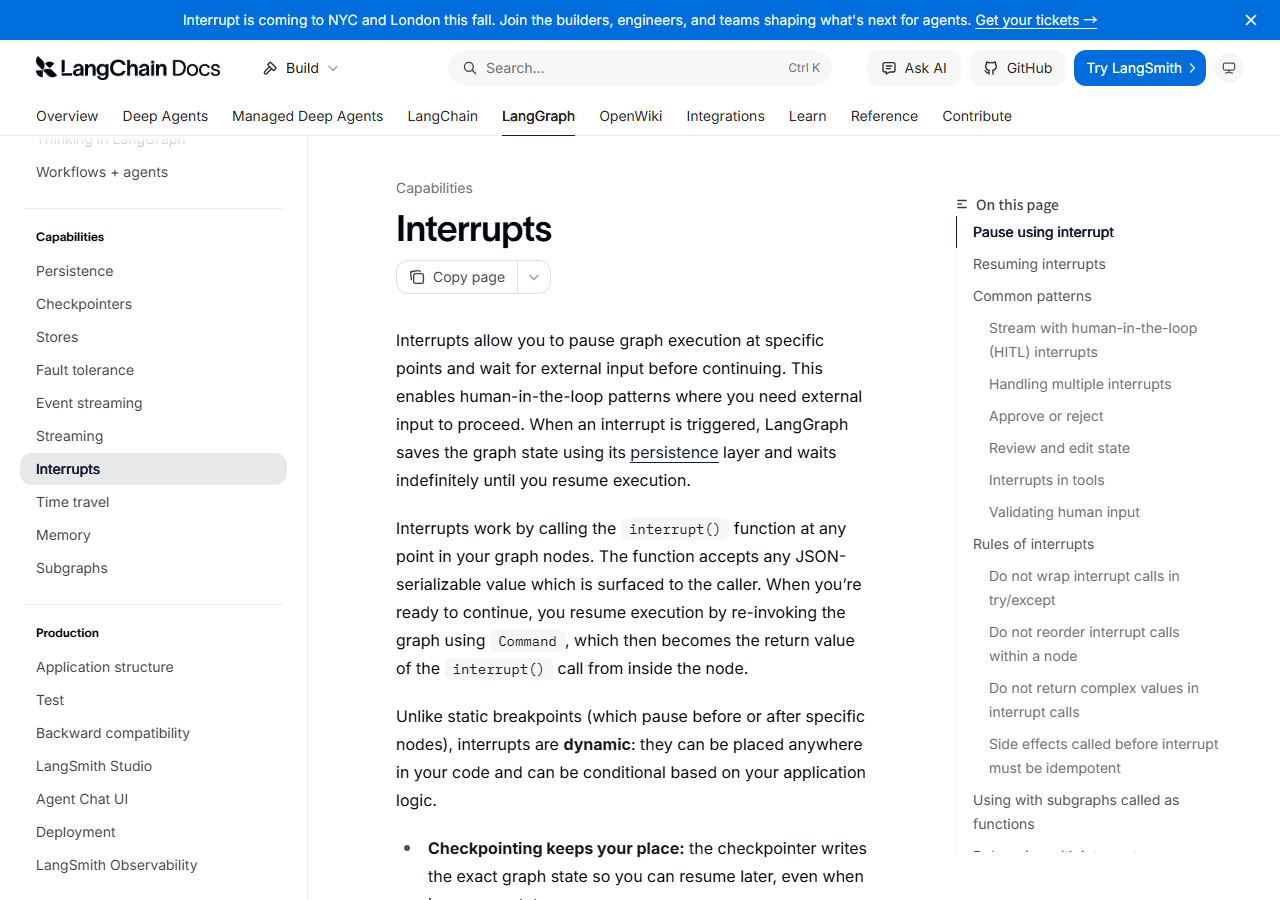Click the Ask AI chat bubble icon
The height and width of the screenshot is (900, 1280).
pos(889,68)
